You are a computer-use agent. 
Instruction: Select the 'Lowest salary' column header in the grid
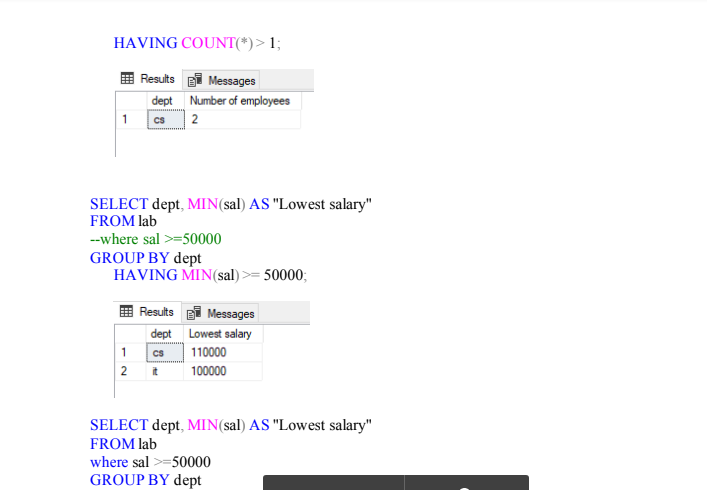(x=223, y=334)
